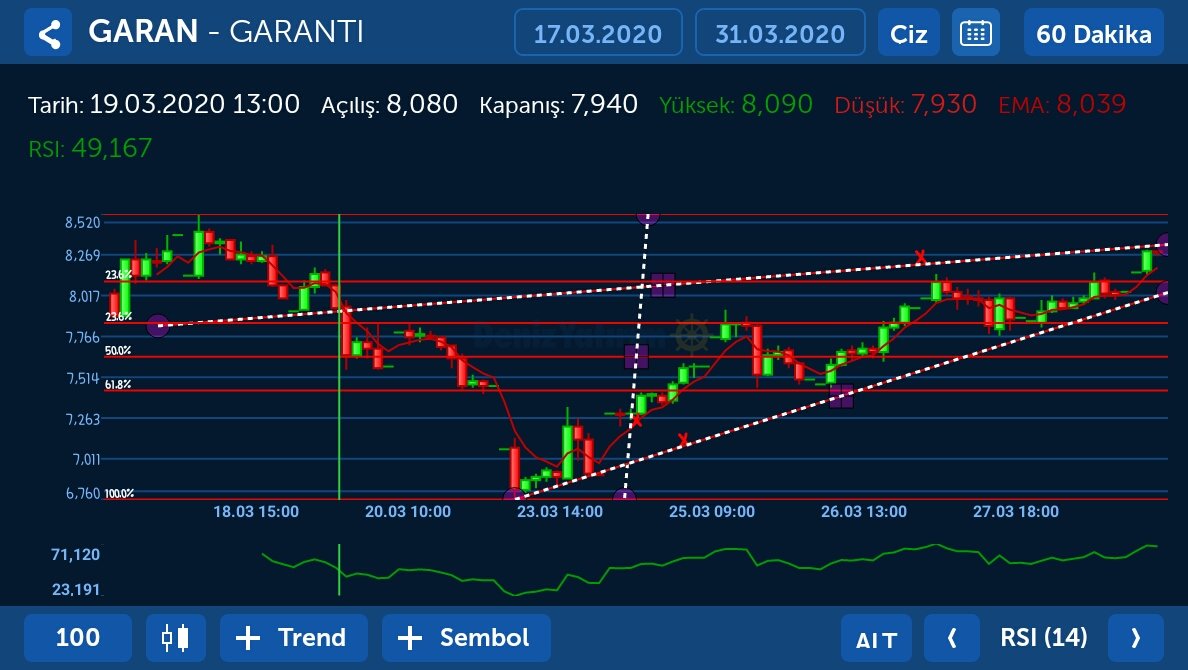Switch chart type with candlestick icon
The image size is (1188, 670).
click(176, 637)
